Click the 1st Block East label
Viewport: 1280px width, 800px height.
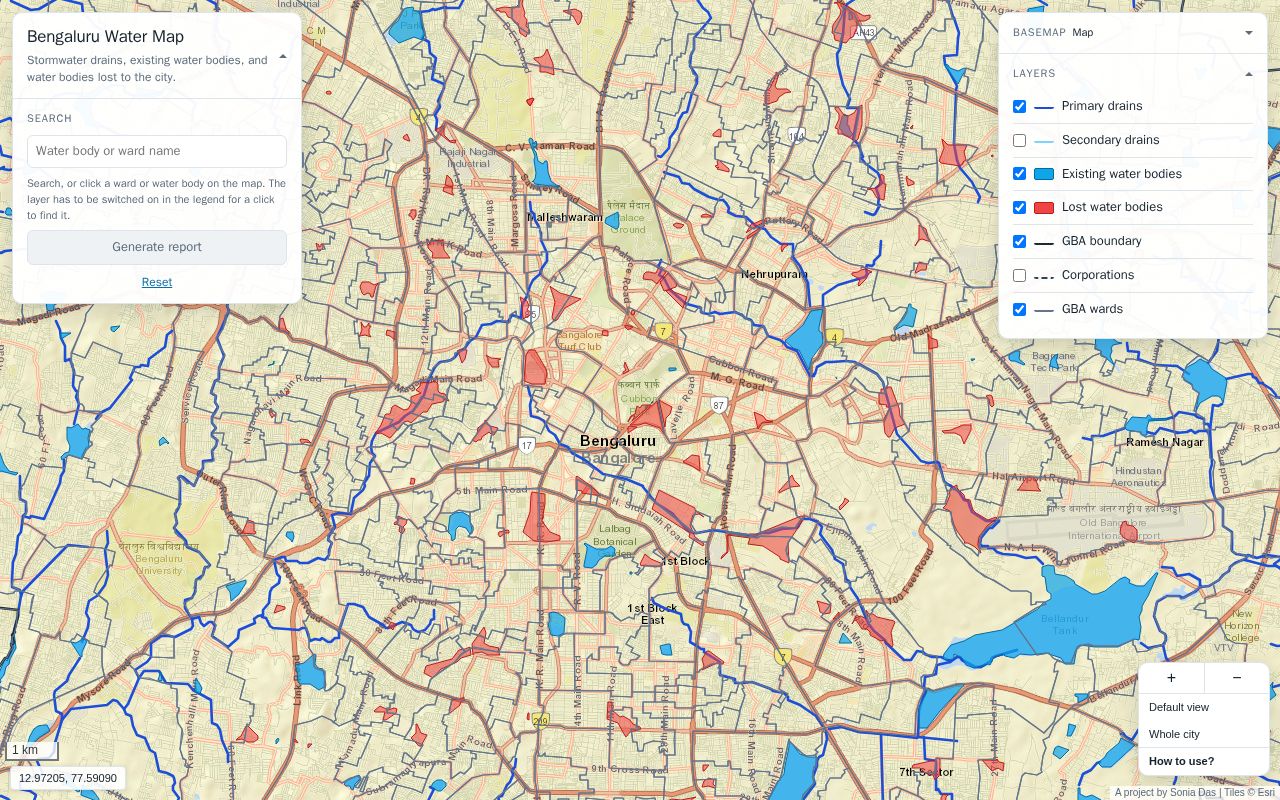pyautogui.click(x=652, y=614)
